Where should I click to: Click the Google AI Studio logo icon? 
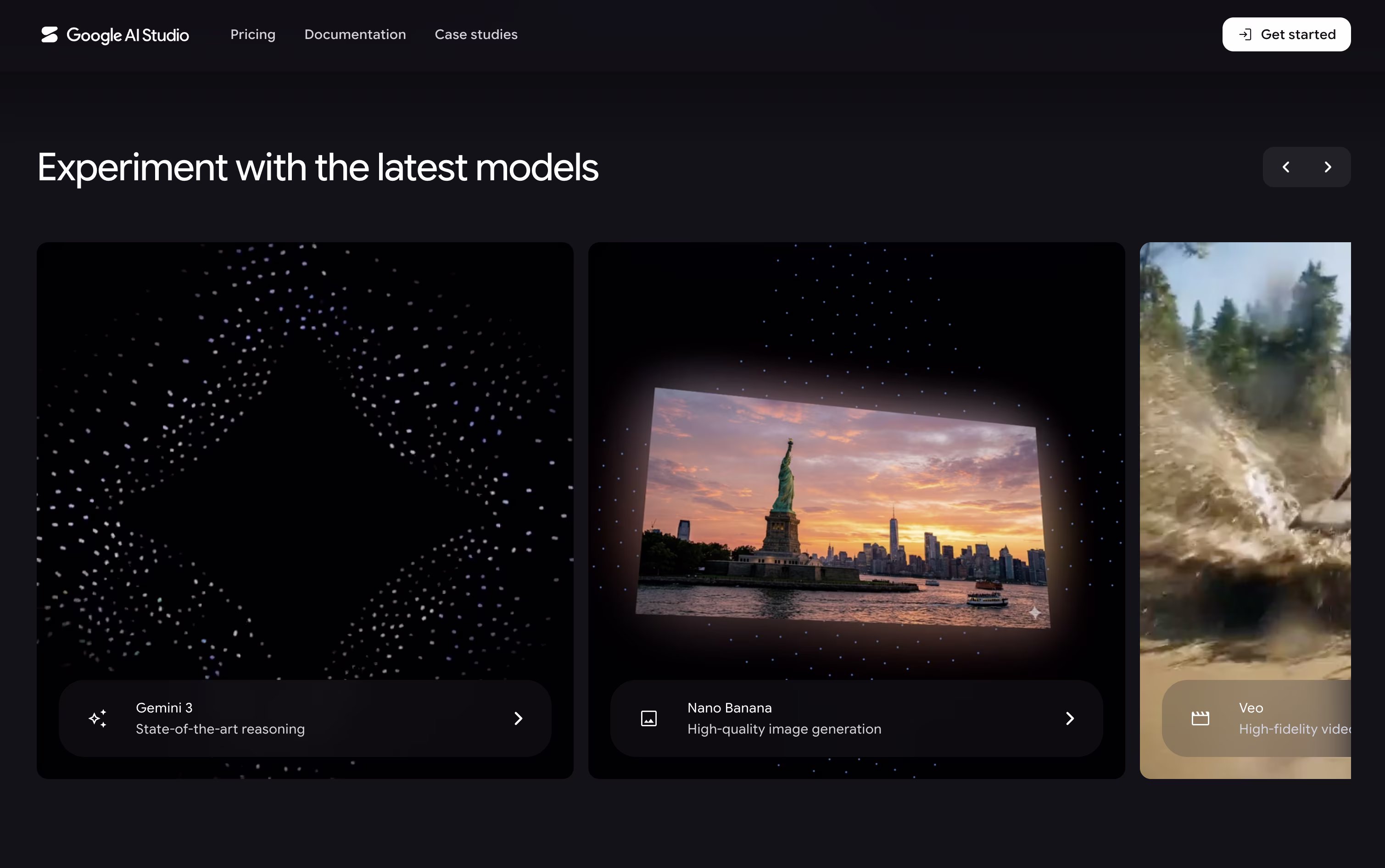click(x=50, y=34)
